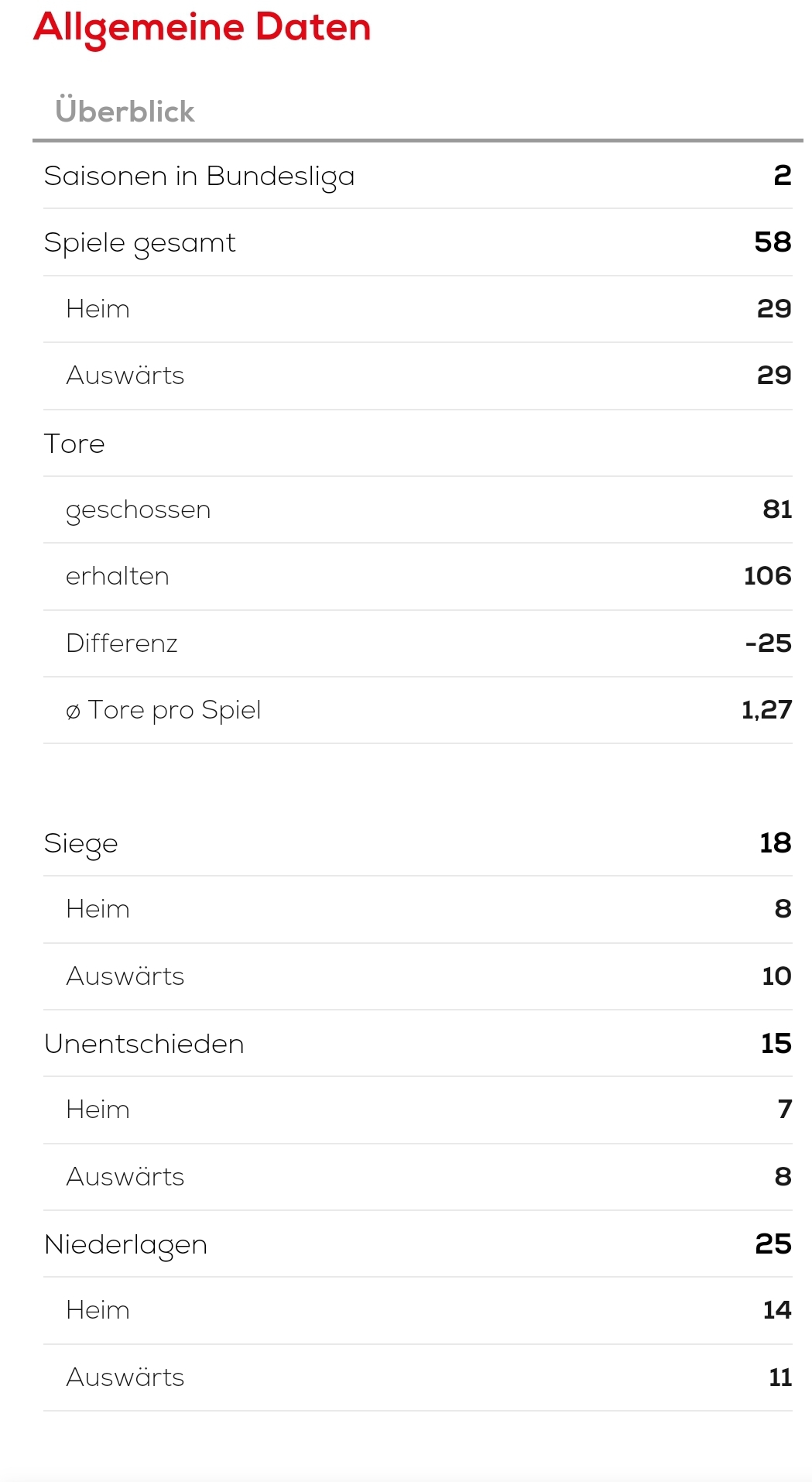
Task: Select the Saisonen in Bundesliga row
Action: (x=199, y=177)
